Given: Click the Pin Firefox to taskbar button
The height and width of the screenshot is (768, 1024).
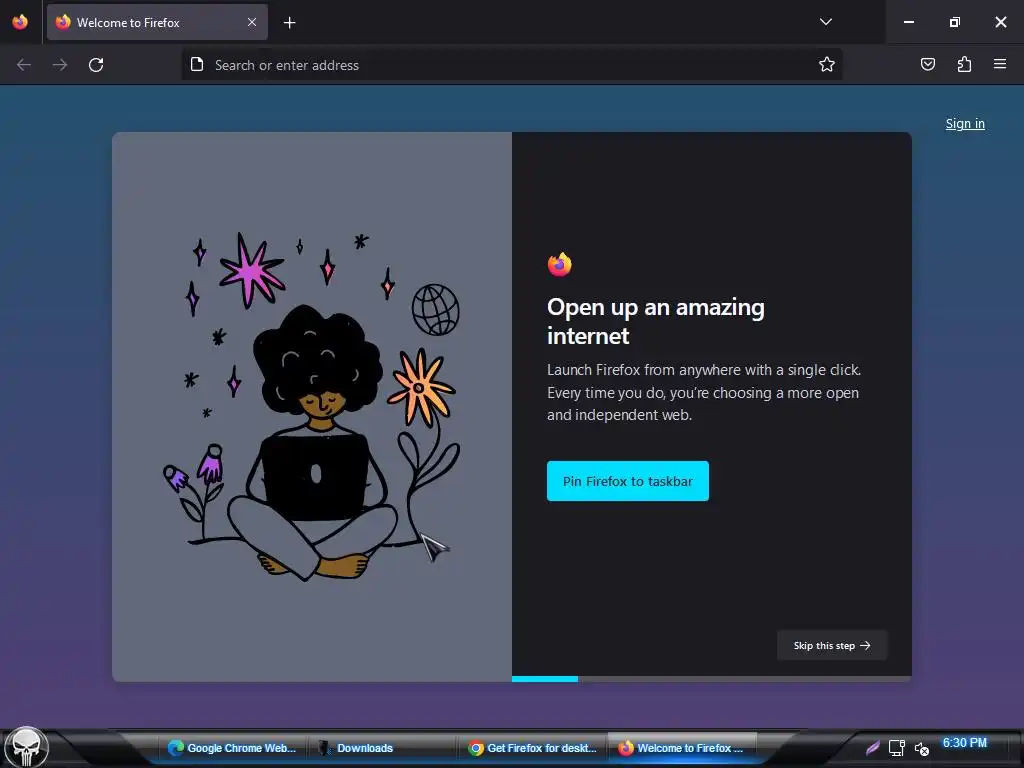Looking at the screenshot, I should (x=628, y=481).
